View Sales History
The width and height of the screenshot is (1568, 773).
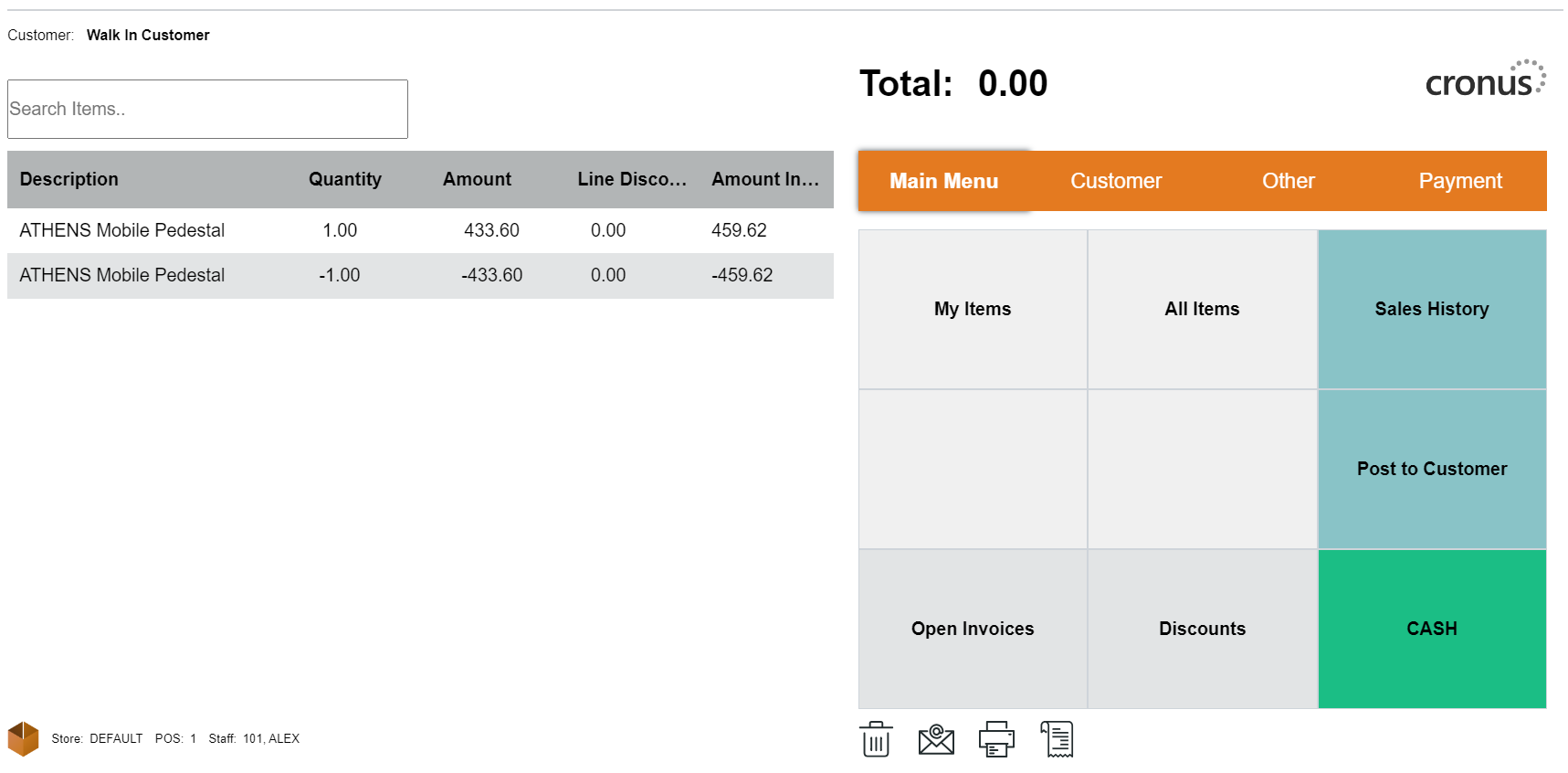point(1431,309)
